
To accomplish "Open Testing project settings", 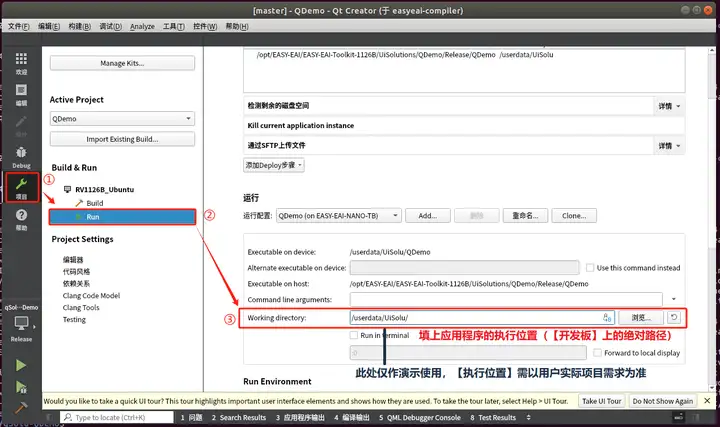I will tap(74, 319).
